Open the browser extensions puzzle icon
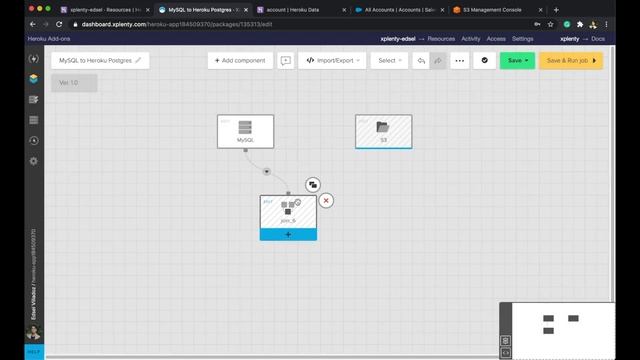Viewport: 640px width, 360px height. tap(580, 24)
